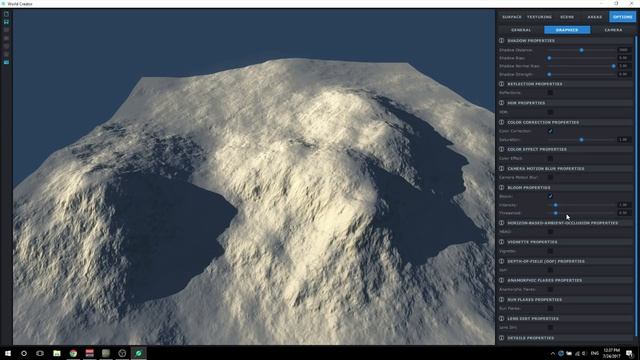Toggle Sun Flares Properties section icon
This screenshot has width=640, height=360.
click(502, 300)
